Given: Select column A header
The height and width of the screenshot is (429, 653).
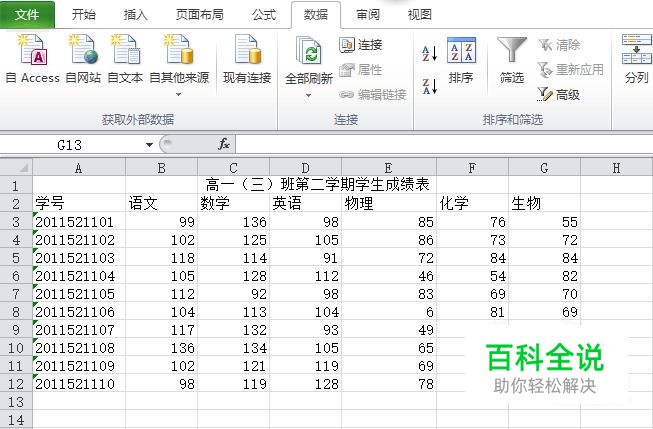Looking at the screenshot, I should tap(79, 168).
